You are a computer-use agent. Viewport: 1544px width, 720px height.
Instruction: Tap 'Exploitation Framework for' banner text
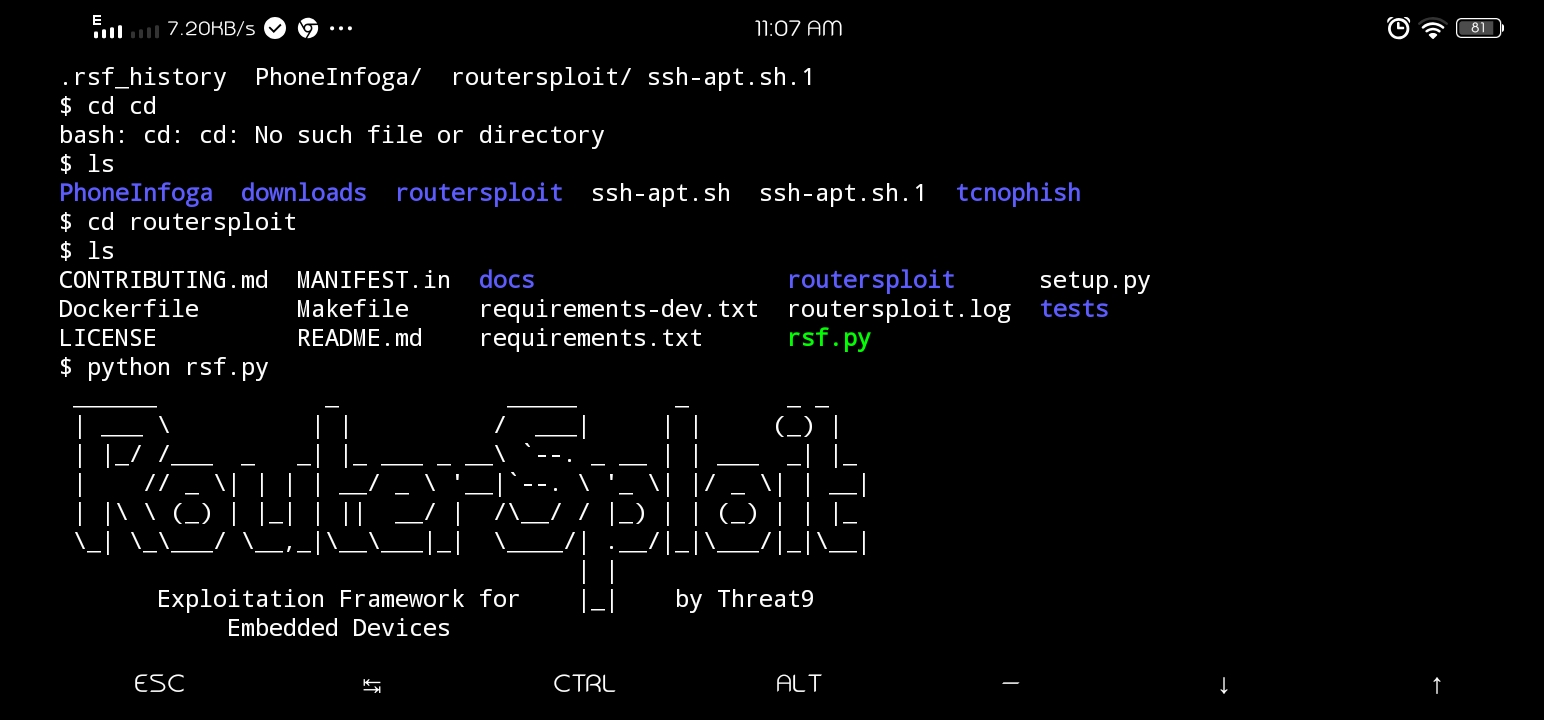pyautogui.click(x=339, y=599)
